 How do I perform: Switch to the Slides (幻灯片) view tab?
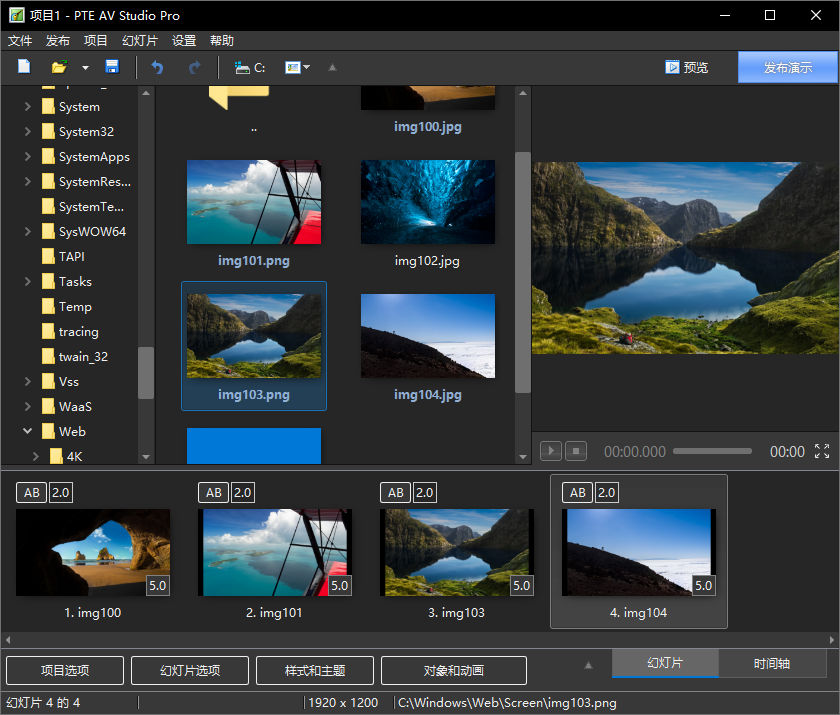(x=665, y=663)
